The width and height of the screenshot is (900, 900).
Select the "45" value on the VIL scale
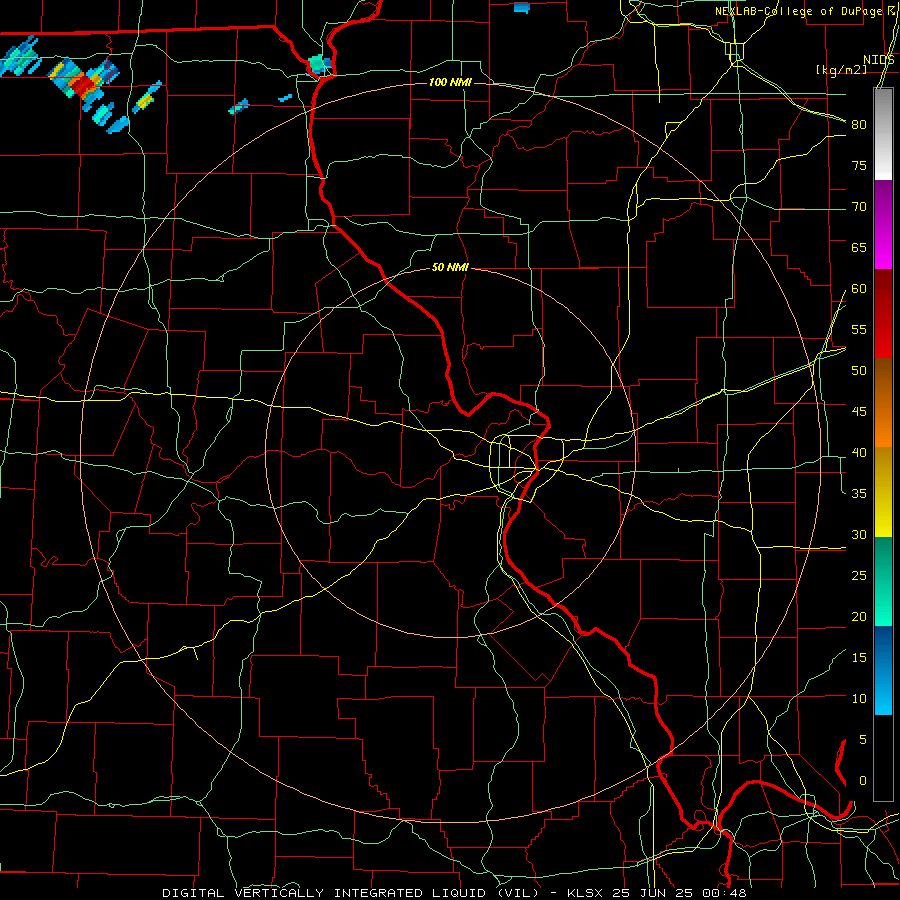pos(859,412)
